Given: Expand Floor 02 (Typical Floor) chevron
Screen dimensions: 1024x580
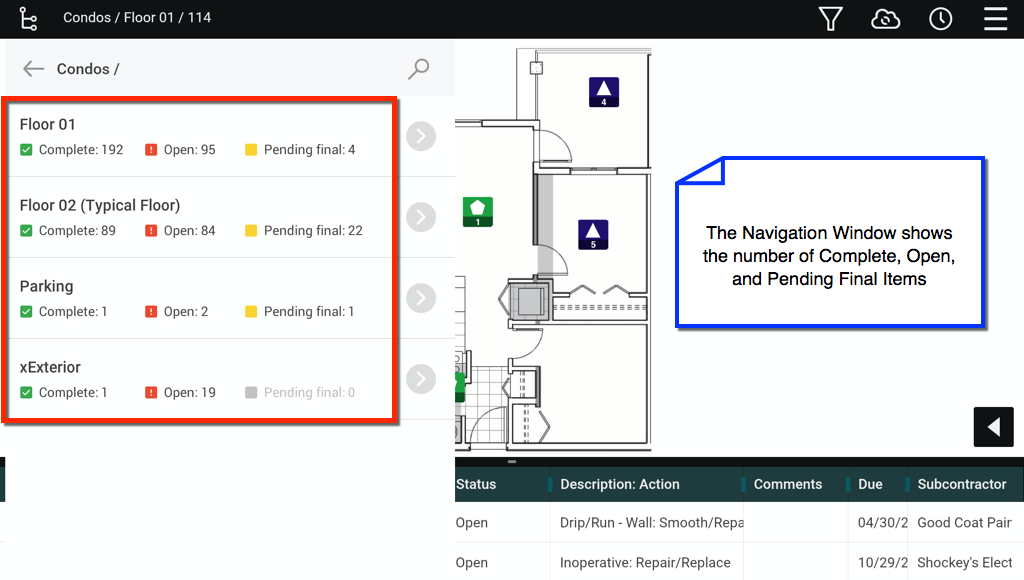Looking at the screenshot, I should coord(421,217).
